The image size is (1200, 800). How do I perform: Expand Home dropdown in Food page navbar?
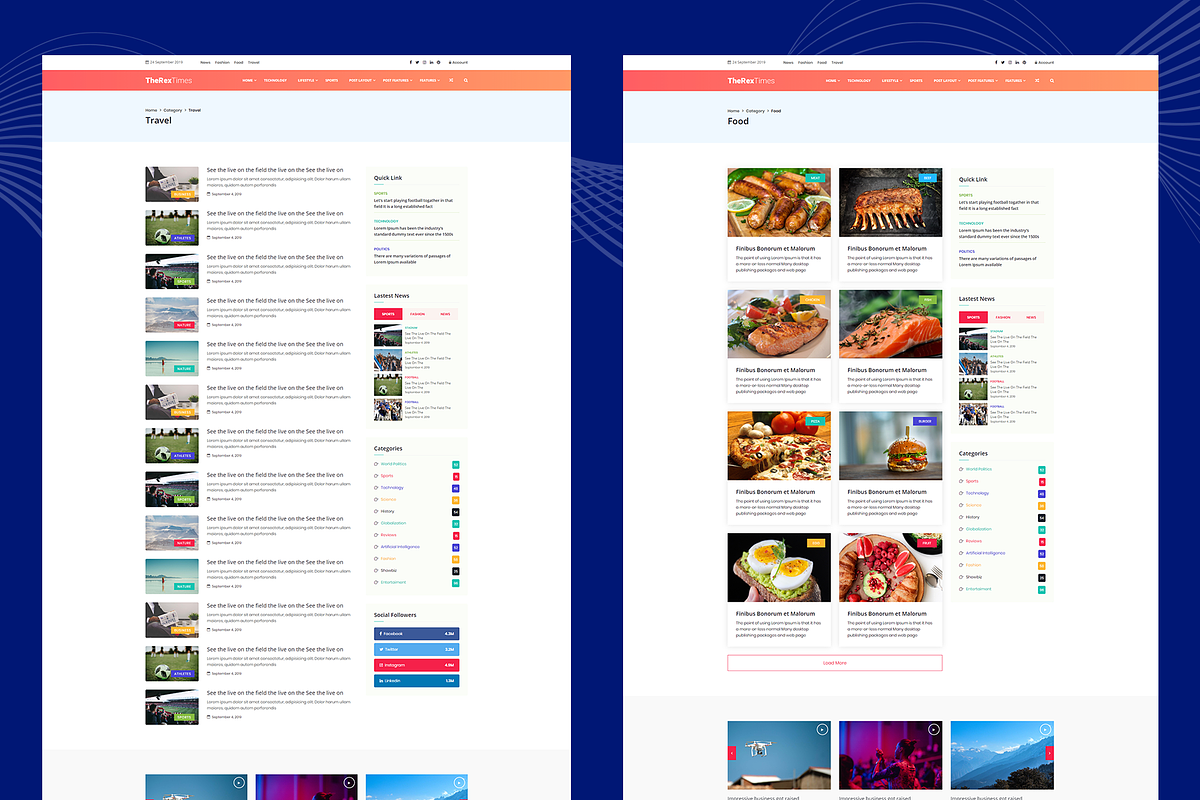coord(833,80)
